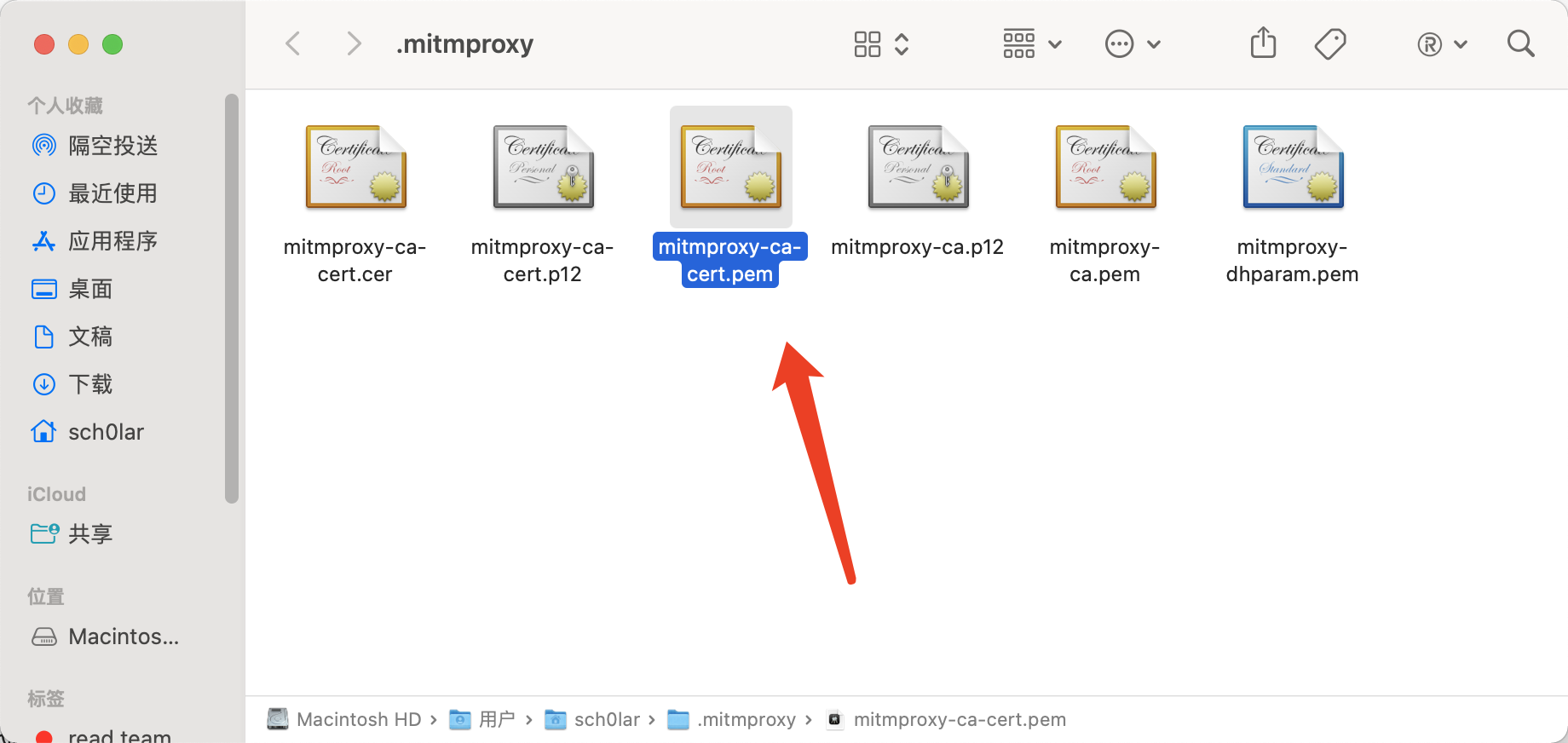1568x743 pixels.
Task: Click the mitmproxy-ca-cert.cer file name
Action: [355, 260]
